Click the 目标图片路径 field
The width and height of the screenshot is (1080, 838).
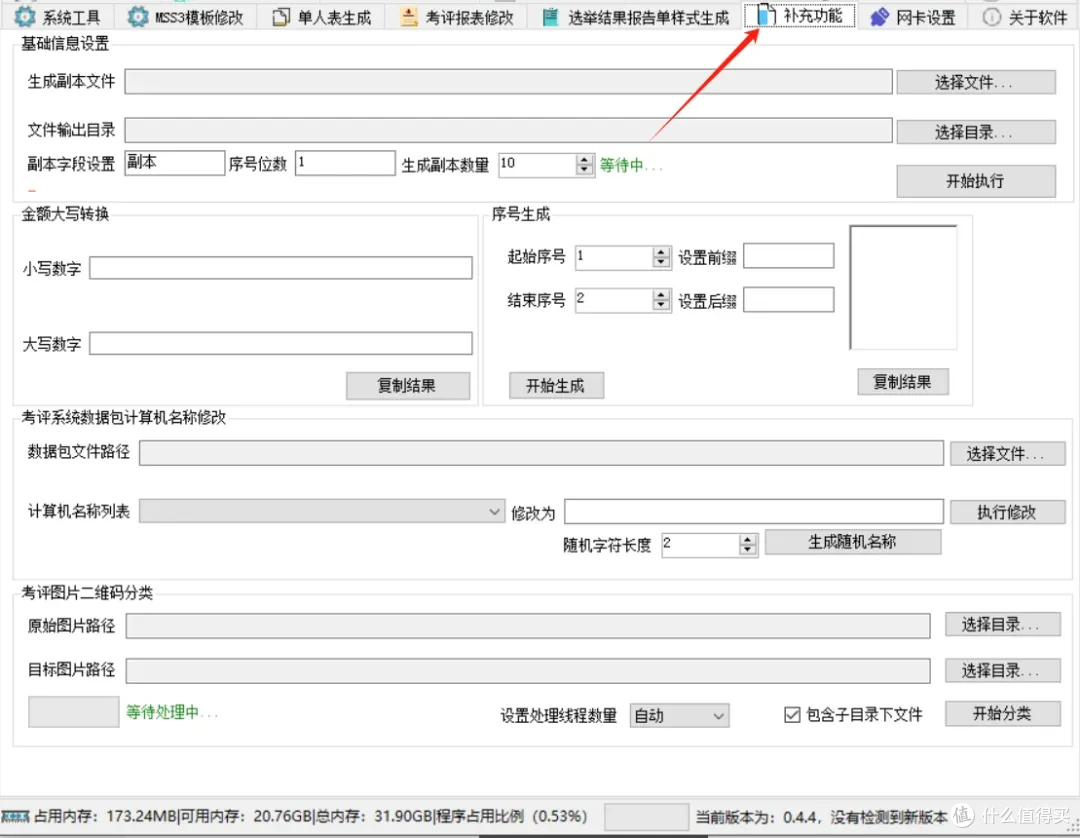click(528, 670)
